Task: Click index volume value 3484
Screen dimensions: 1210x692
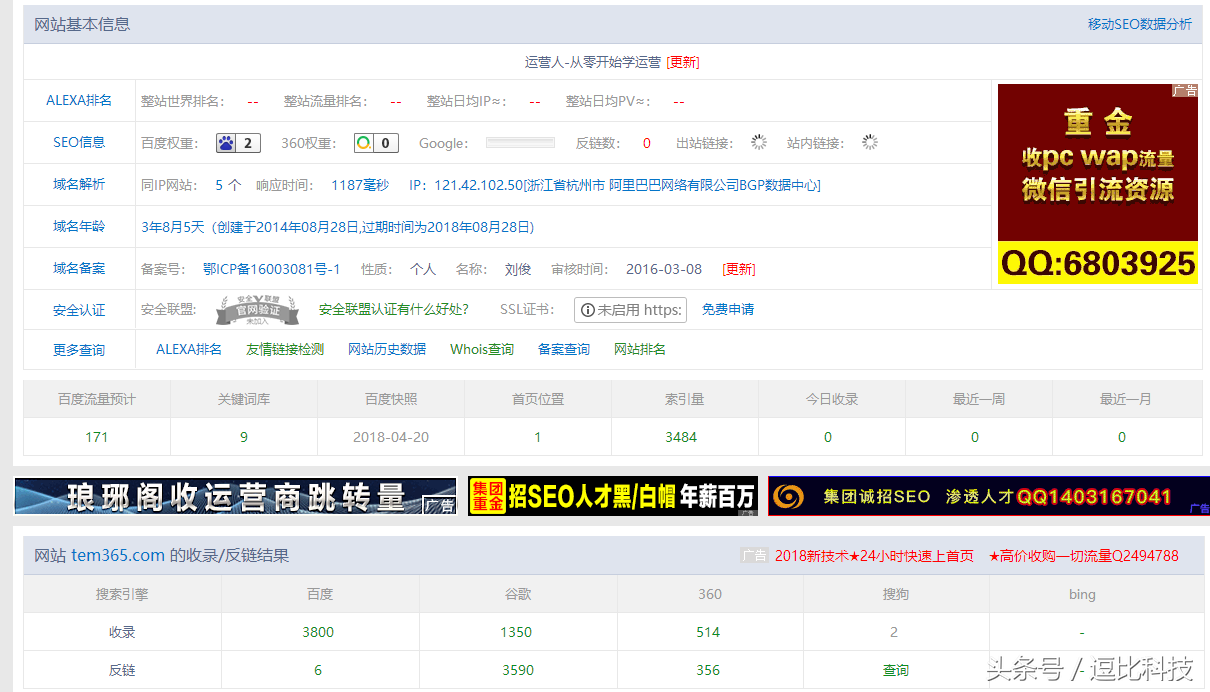Action: [681, 437]
